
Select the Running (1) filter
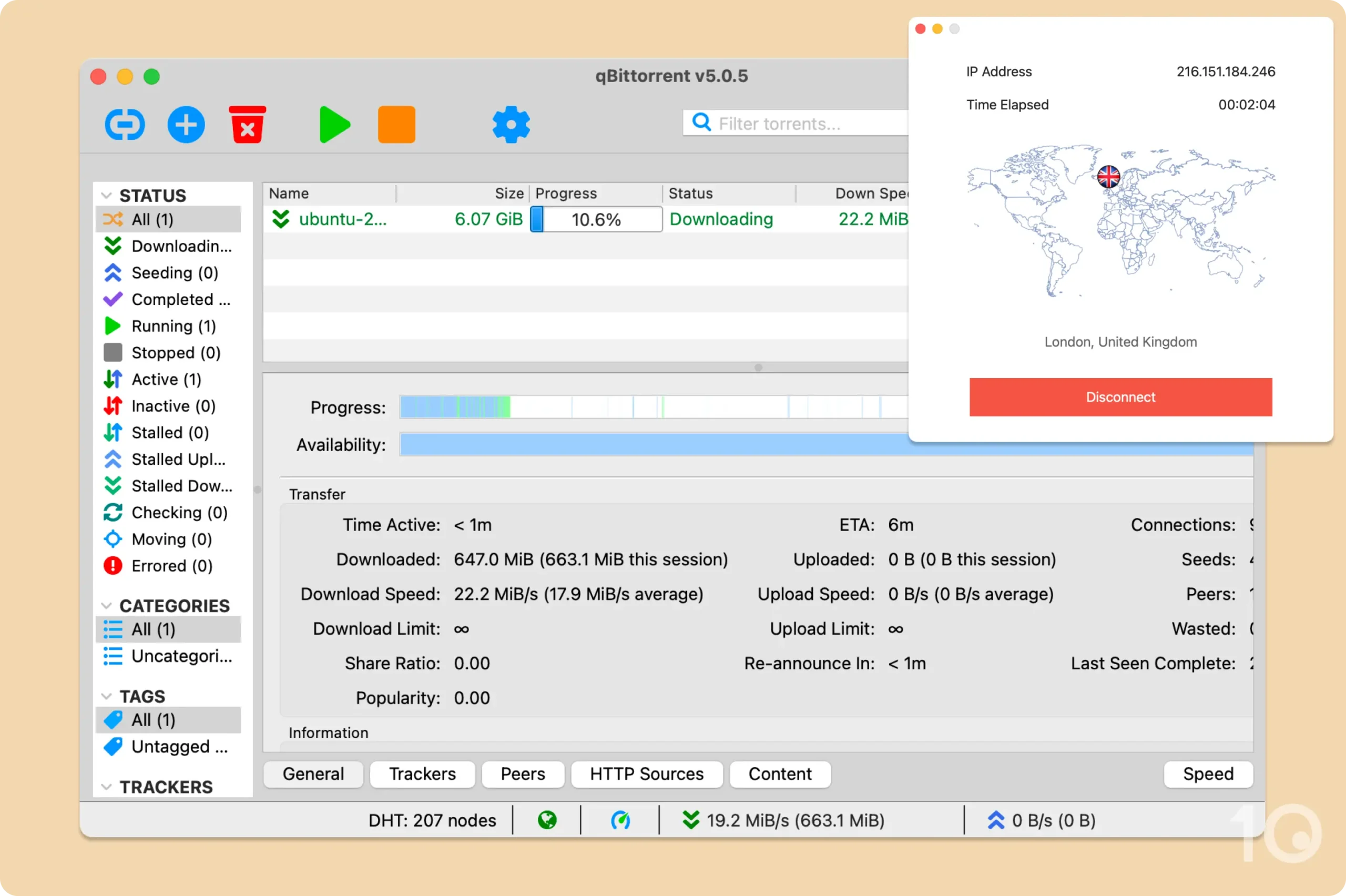coord(169,327)
